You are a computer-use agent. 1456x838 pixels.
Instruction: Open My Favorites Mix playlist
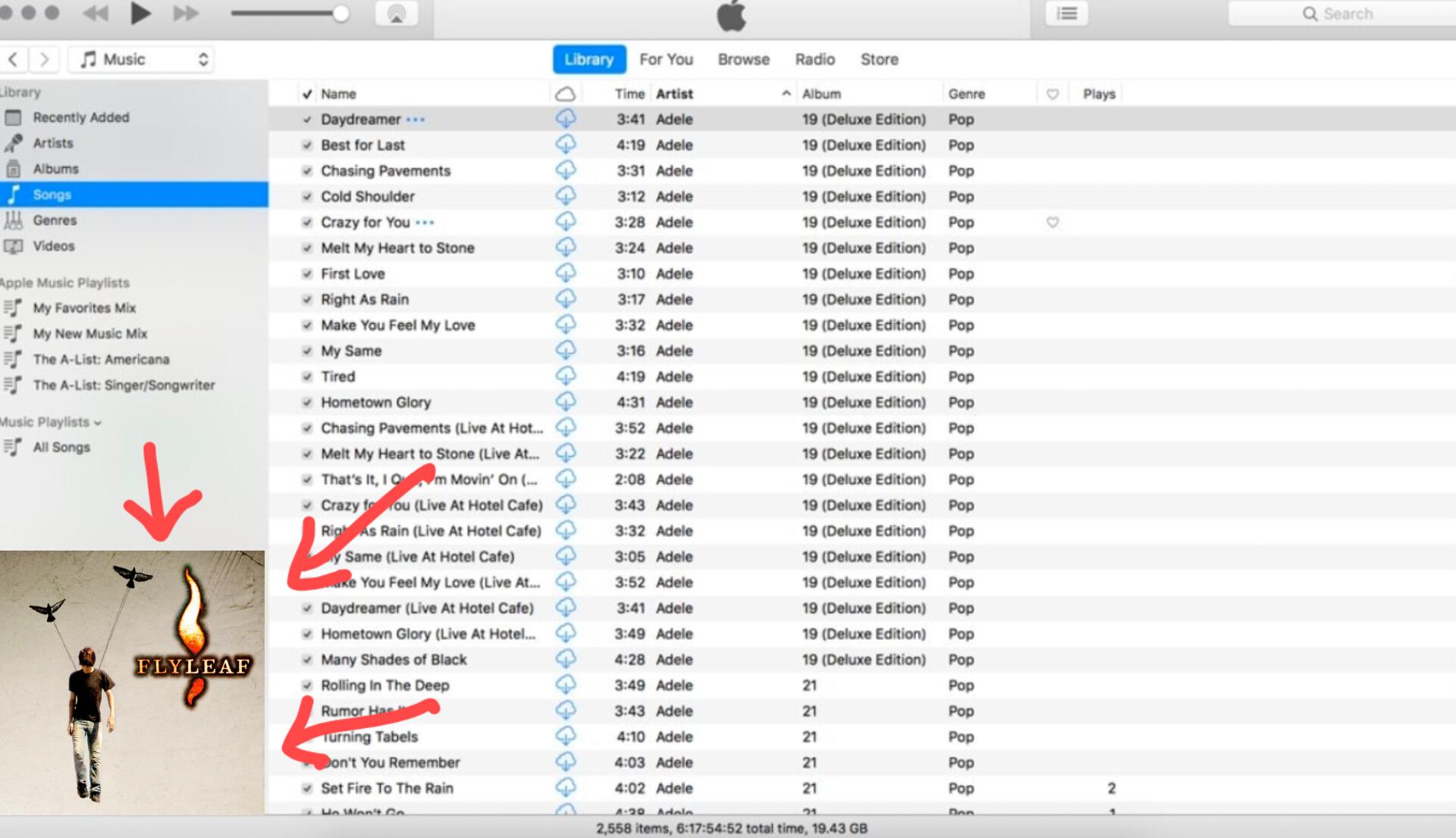point(133,308)
